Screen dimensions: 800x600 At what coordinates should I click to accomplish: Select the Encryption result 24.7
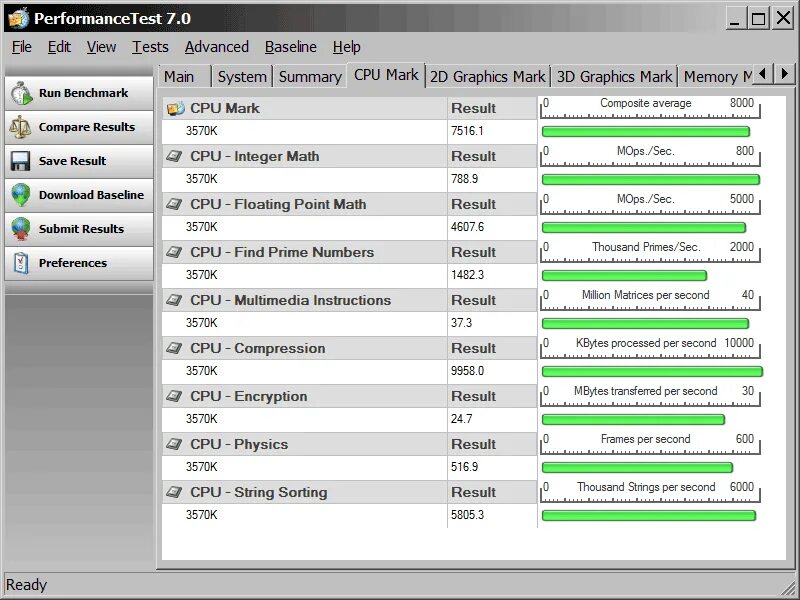coord(461,419)
